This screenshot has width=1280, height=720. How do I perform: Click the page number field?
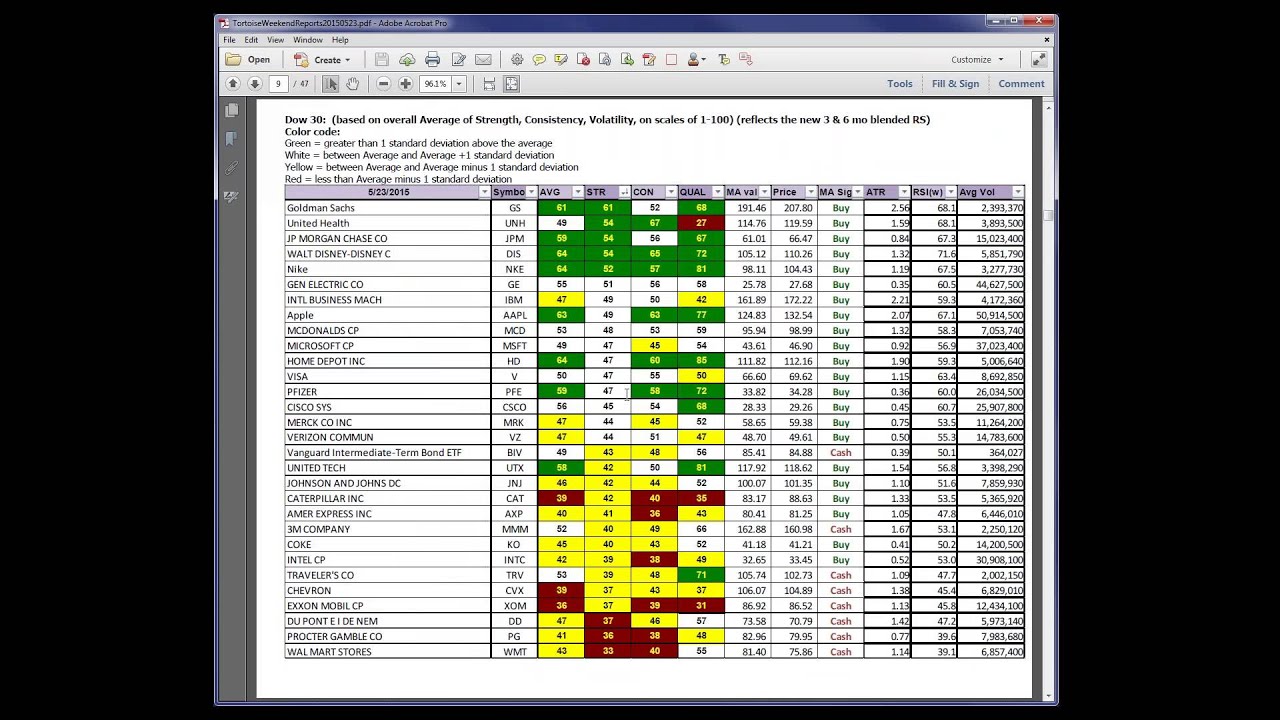(278, 84)
